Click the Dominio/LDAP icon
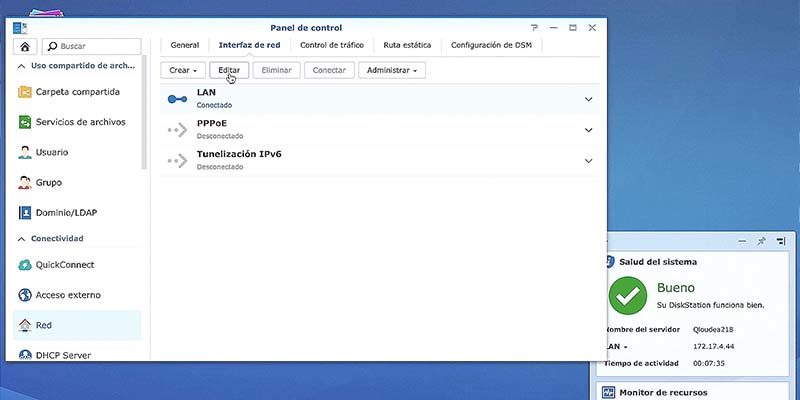The image size is (800, 400). click(x=24, y=212)
